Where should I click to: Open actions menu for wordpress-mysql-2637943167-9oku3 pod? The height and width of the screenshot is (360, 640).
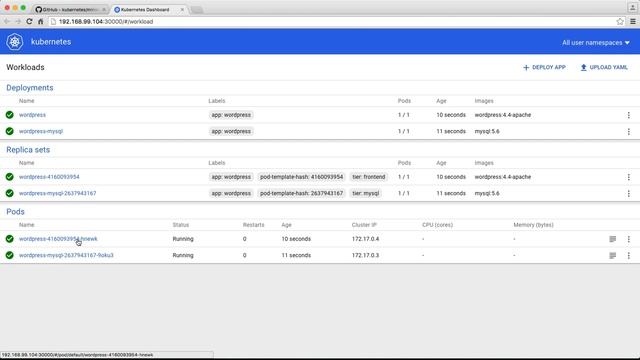pos(629,256)
